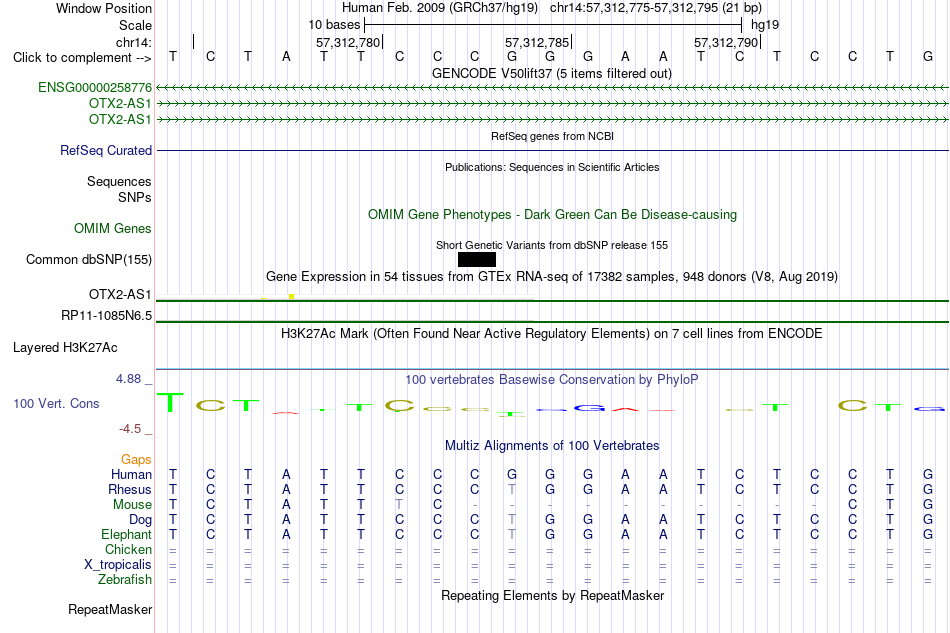Image resolution: width=950 pixels, height=633 pixels.
Task: Click the Common dbSNP(155) label
Action: click(89, 259)
